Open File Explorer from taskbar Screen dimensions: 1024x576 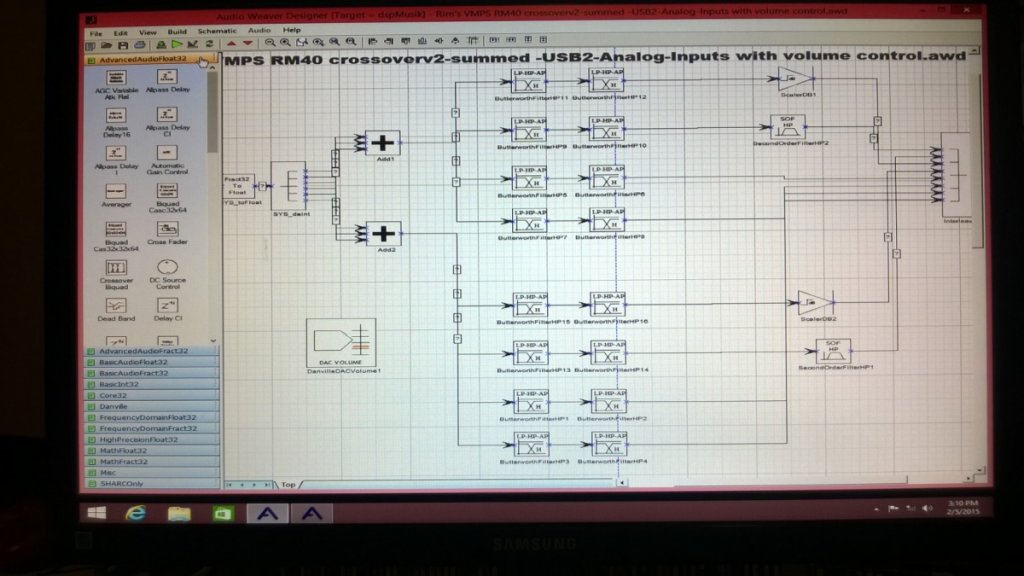click(179, 514)
